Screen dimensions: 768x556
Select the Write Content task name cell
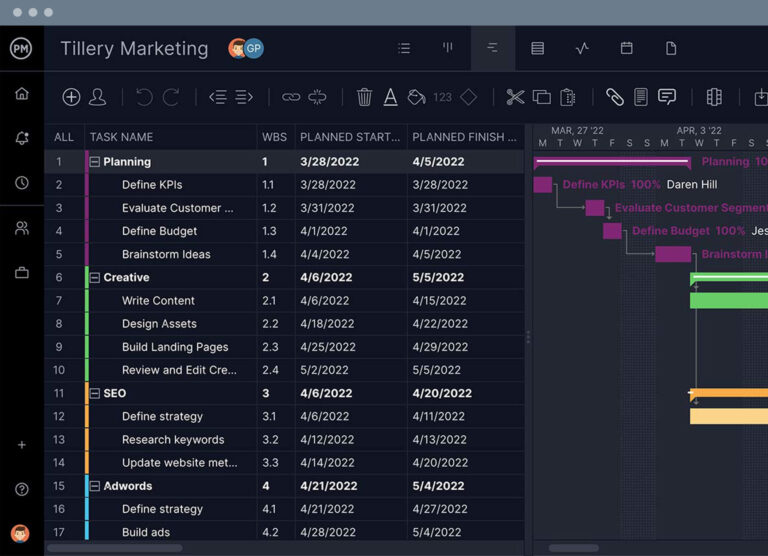pos(158,301)
